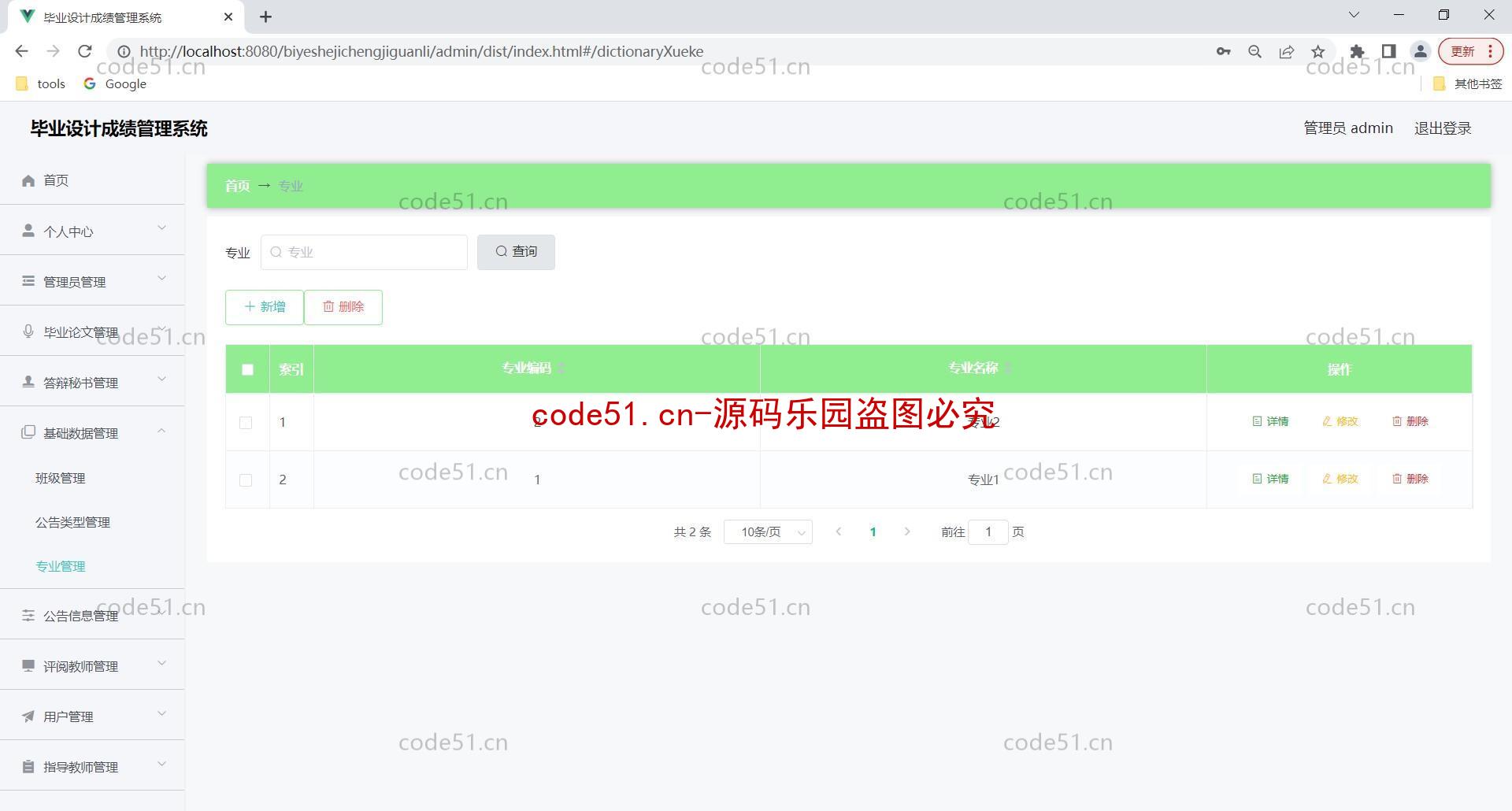Open 公告类型管理 submenu item
Image resolution: width=1512 pixels, height=811 pixels.
click(x=72, y=522)
